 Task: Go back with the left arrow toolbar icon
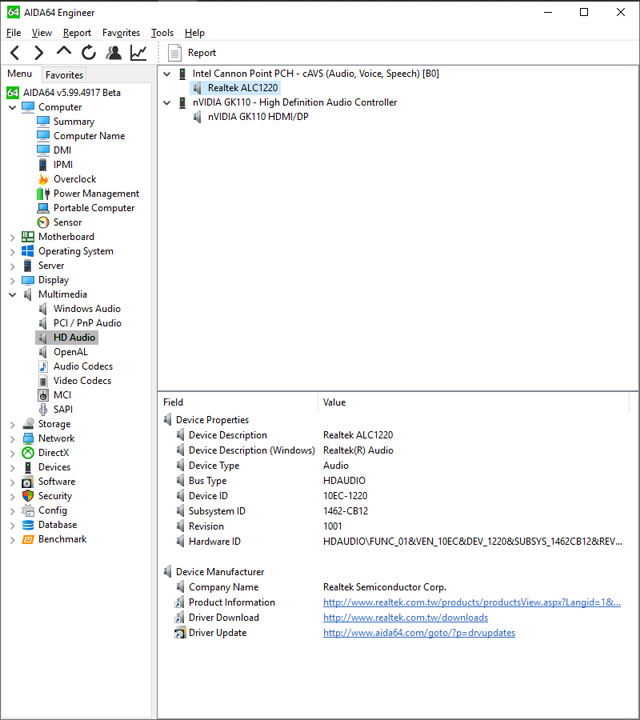click(15, 53)
